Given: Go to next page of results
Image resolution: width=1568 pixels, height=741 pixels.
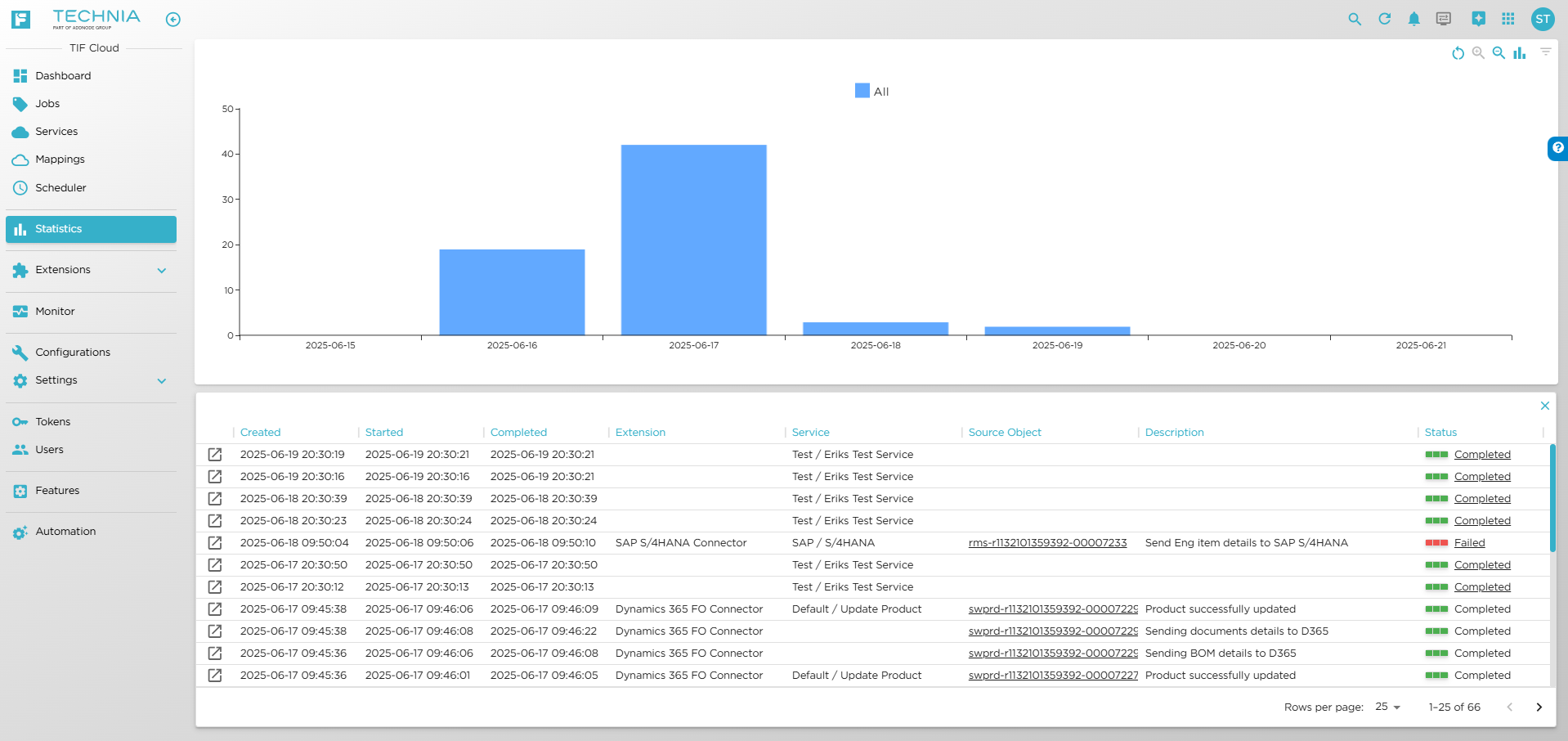Looking at the screenshot, I should (1539, 707).
